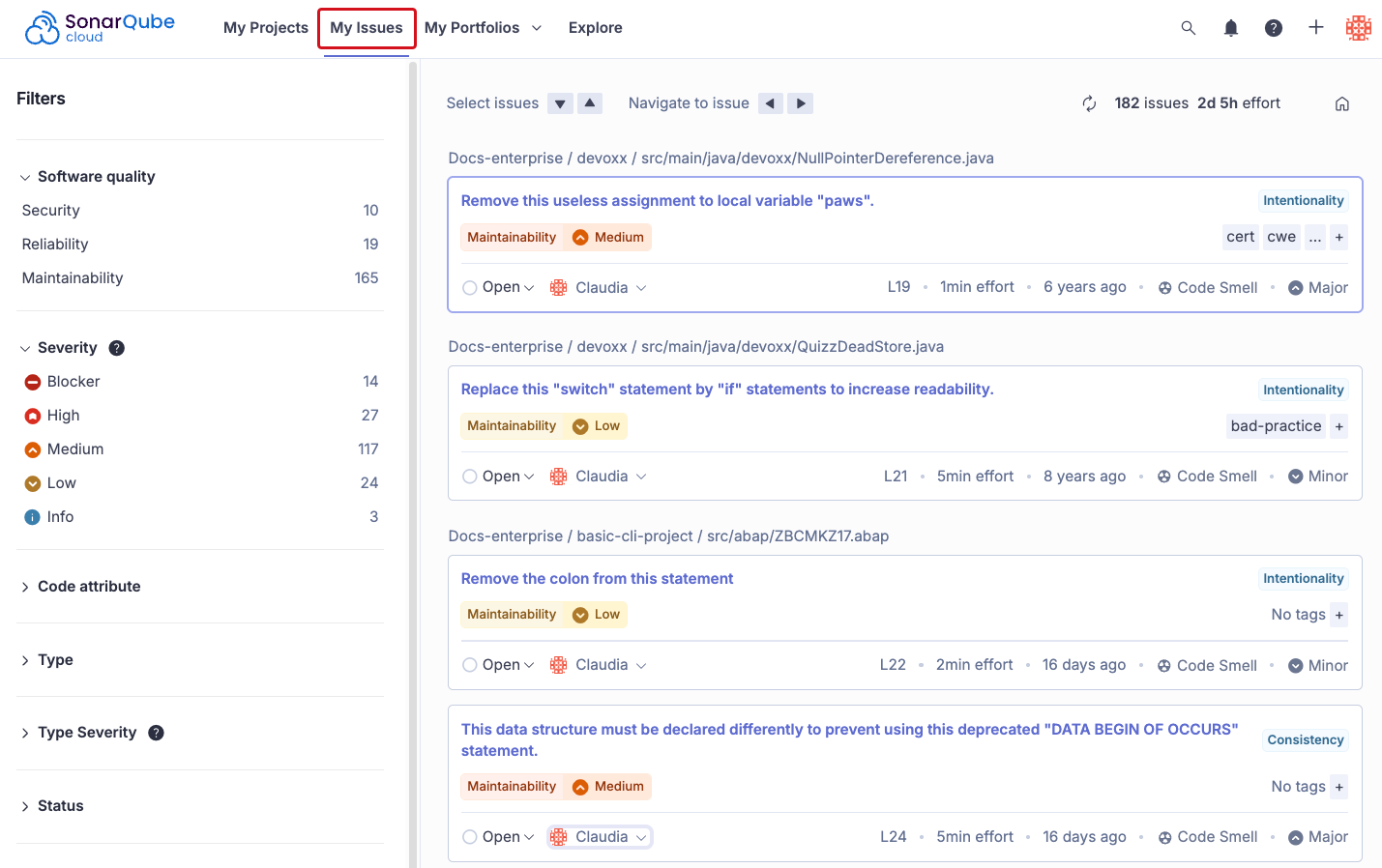
Task: Filter by Blocker severity
Action: (200, 382)
